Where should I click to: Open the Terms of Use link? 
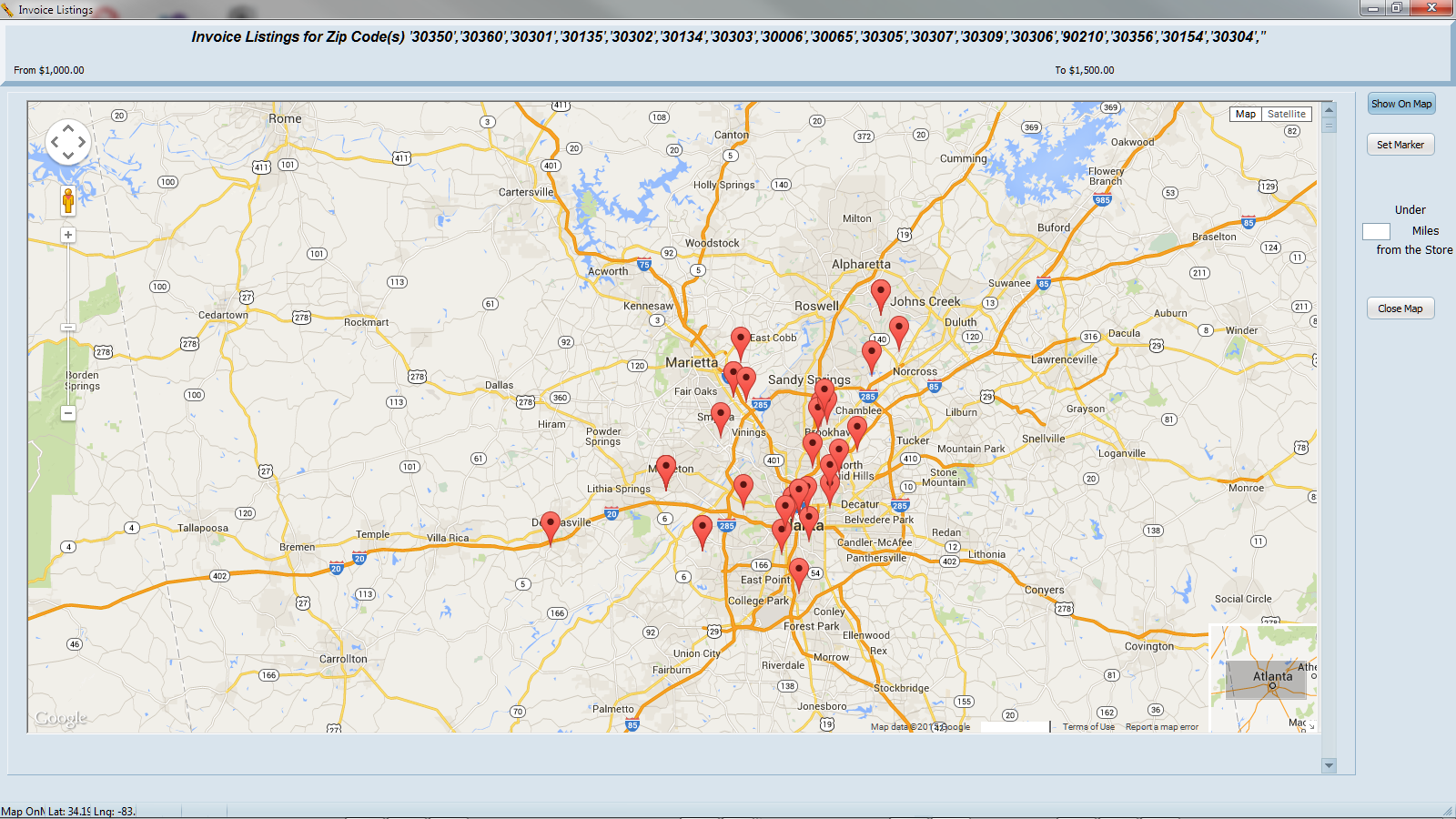1088,727
